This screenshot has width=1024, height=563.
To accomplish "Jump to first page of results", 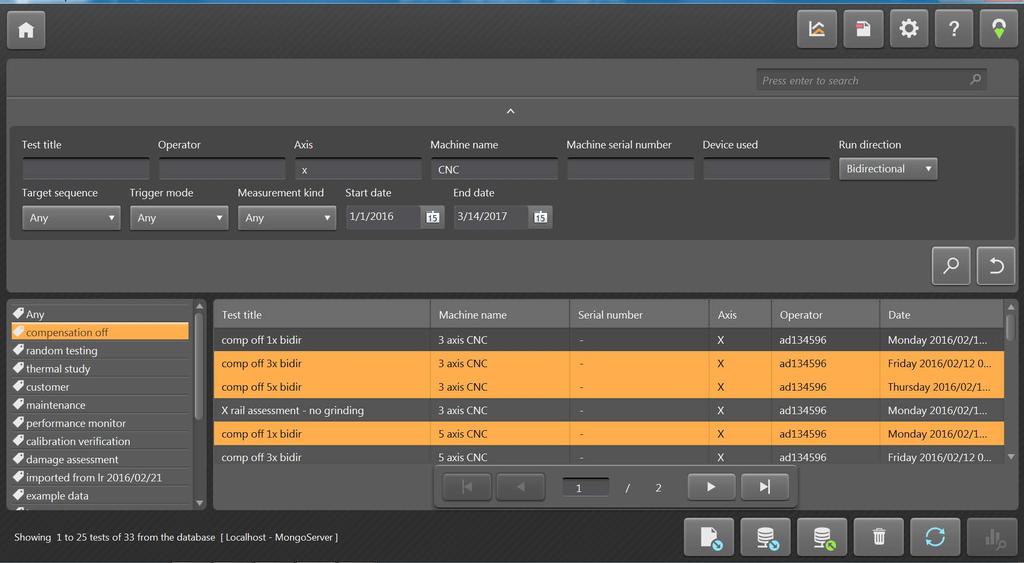I will (x=467, y=487).
